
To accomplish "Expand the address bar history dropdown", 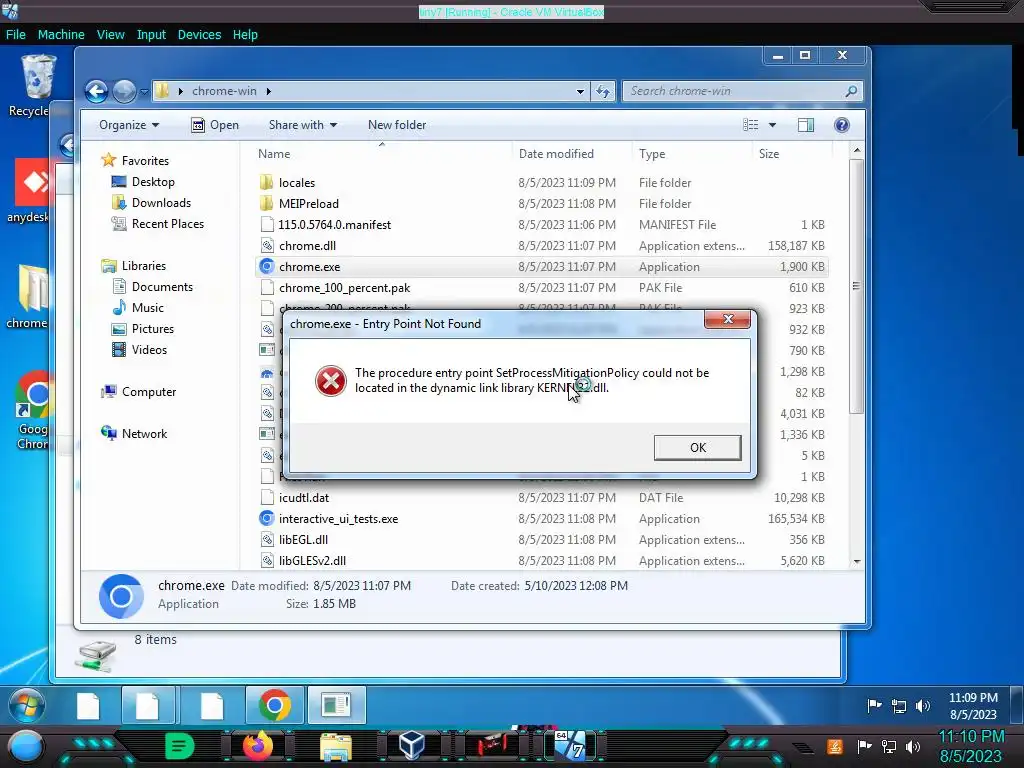I will (580, 91).
